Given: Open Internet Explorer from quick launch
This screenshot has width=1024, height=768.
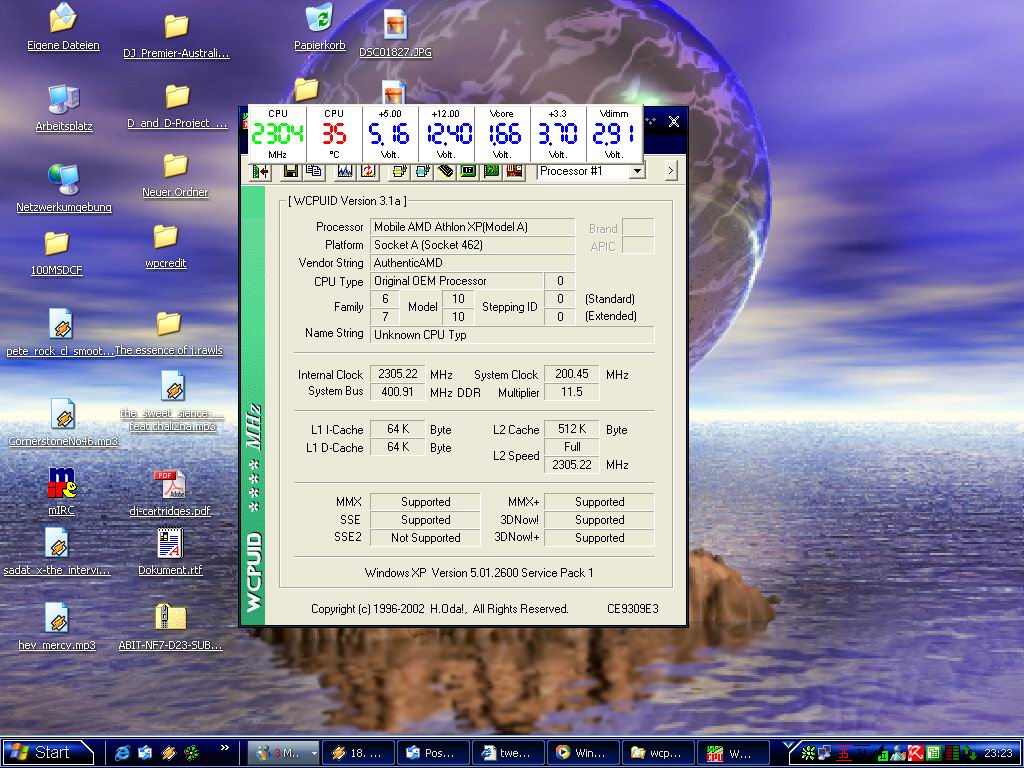Looking at the screenshot, I should (x=124, y=753).
